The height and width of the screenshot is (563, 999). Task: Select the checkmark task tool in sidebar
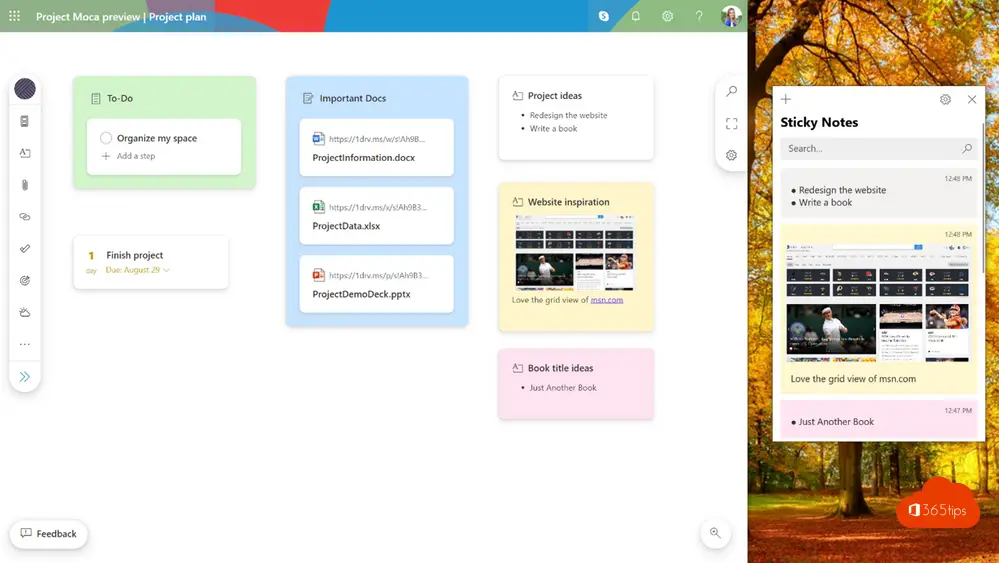(25, 248)
